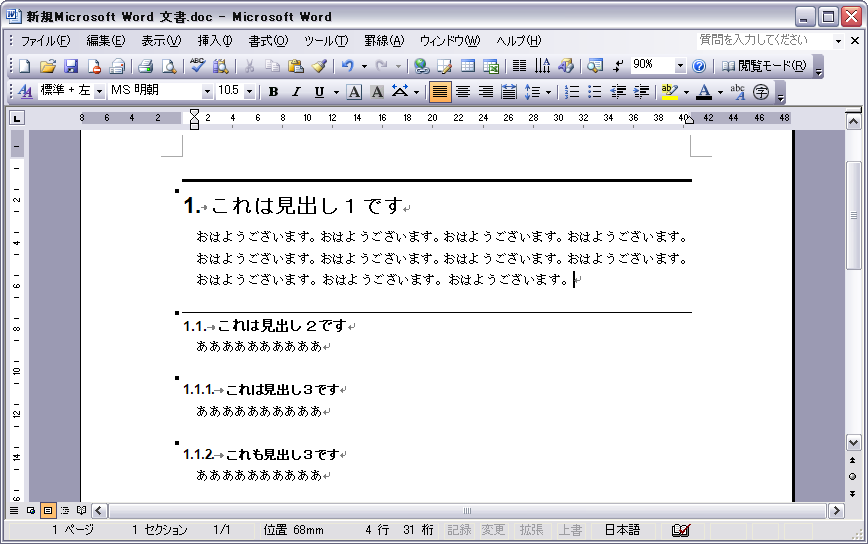The height and width of the screenshot is (544, 868).
Task: Toggle distributed text alignment
Action: 509,92
